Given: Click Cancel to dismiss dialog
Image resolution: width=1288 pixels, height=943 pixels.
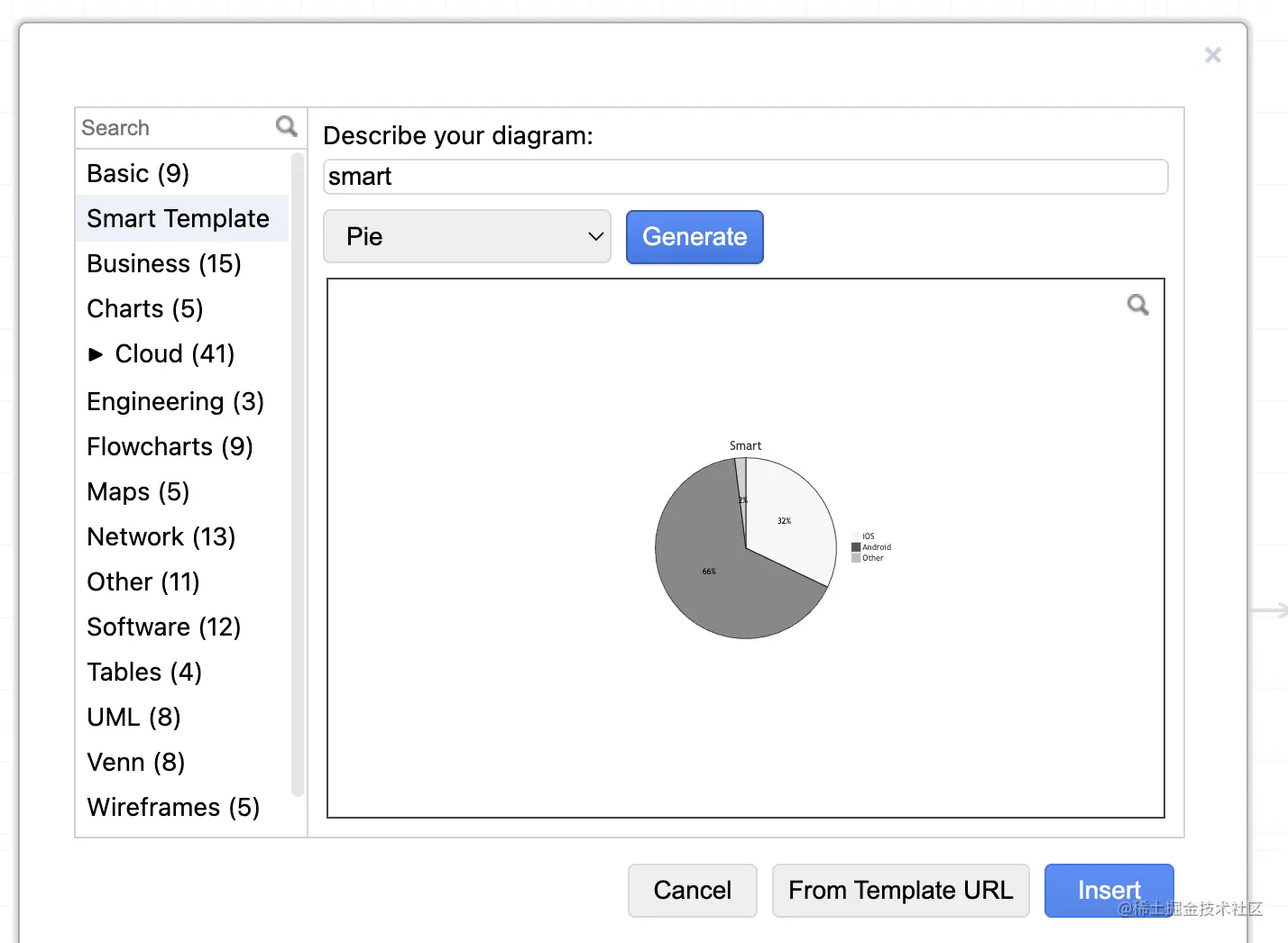Looking at the screenshot, I should 692,890.
